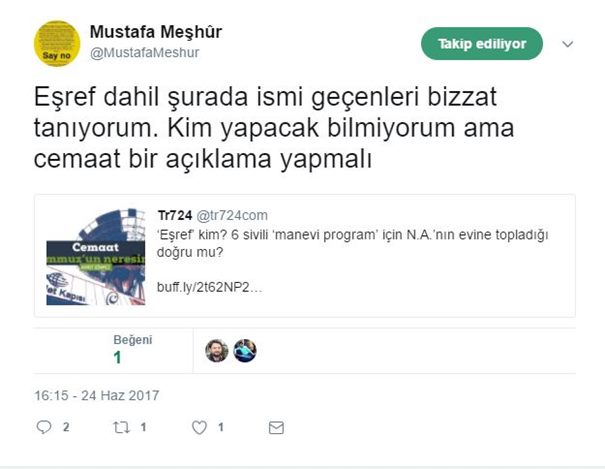The height and width of the screenshot is (469, 605).
Task: Click the retweet count number 1
Action: [x=143, y=427]
